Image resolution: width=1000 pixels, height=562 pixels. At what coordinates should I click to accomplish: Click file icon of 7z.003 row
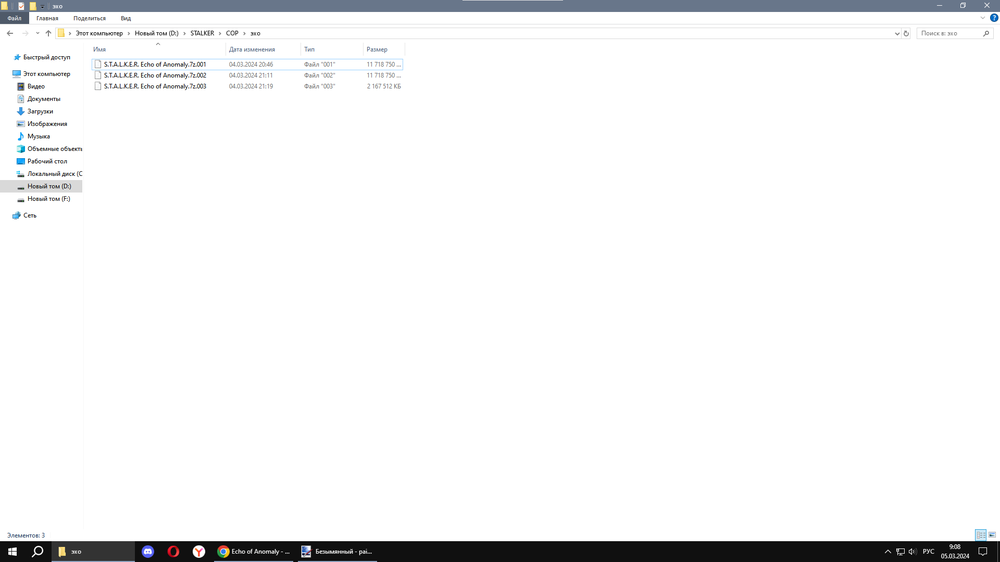(x=98, y=86)
